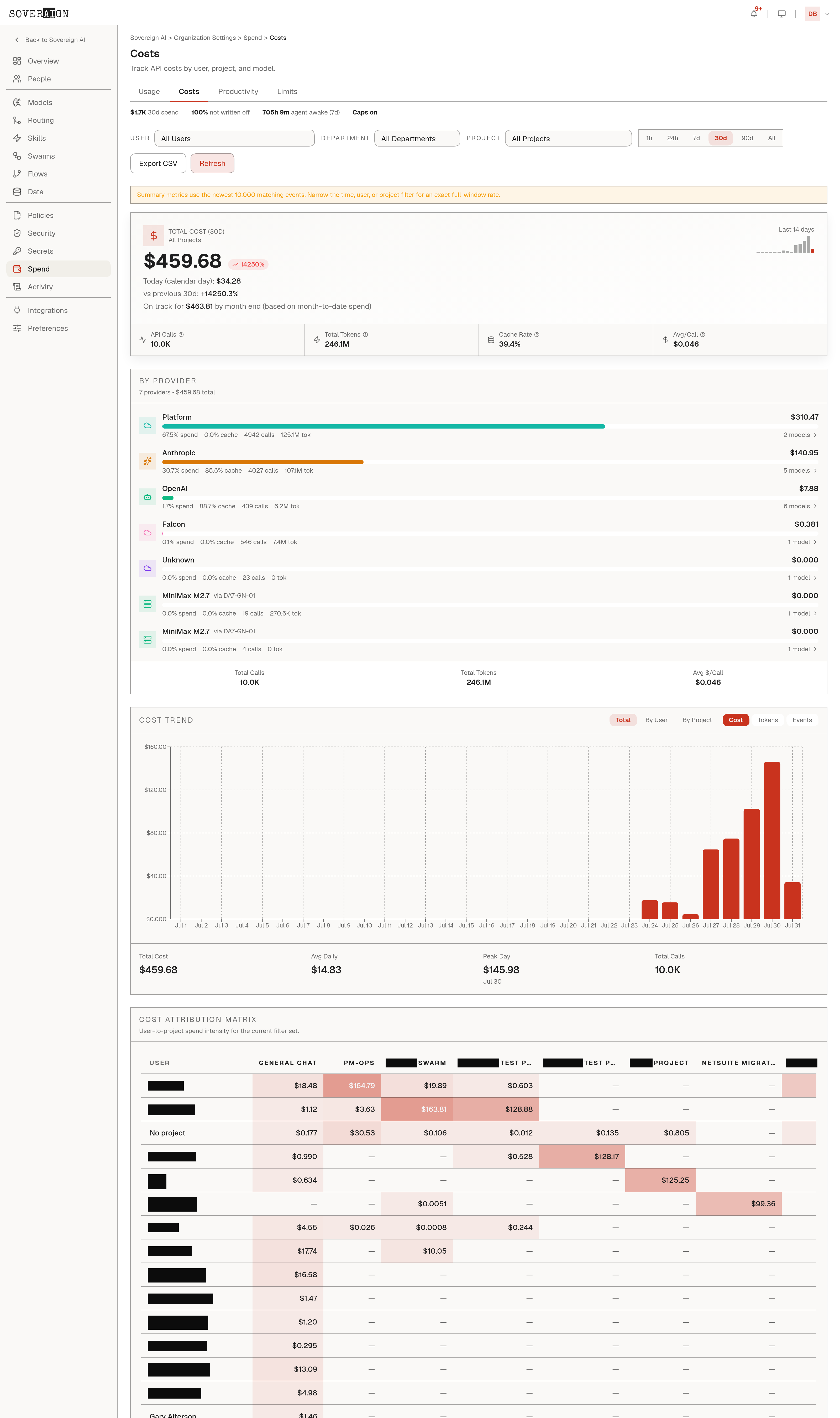
Task: Open Activity in the sidebar
Action: (58, 287)
